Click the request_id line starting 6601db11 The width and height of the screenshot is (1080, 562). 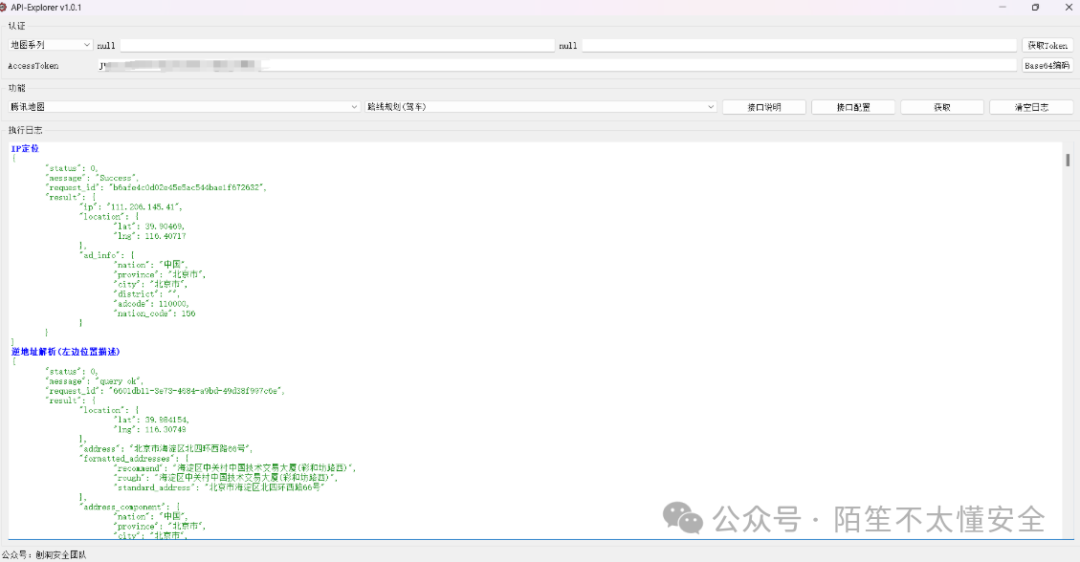click(x=165, y=391)
